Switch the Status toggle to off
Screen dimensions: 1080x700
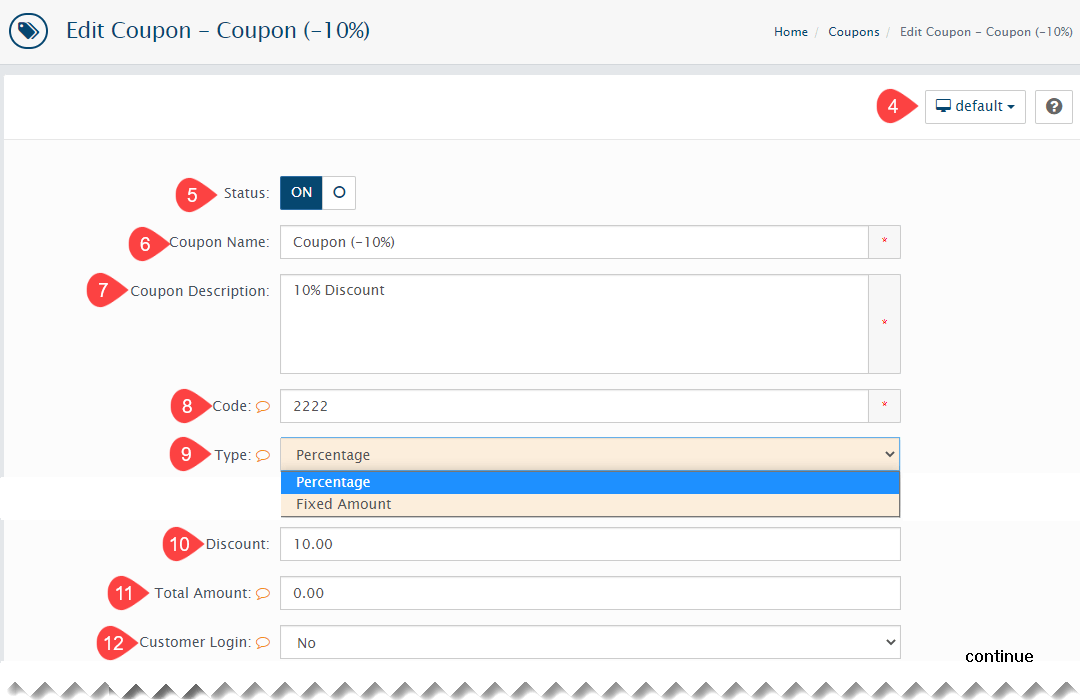coord(339,193)
